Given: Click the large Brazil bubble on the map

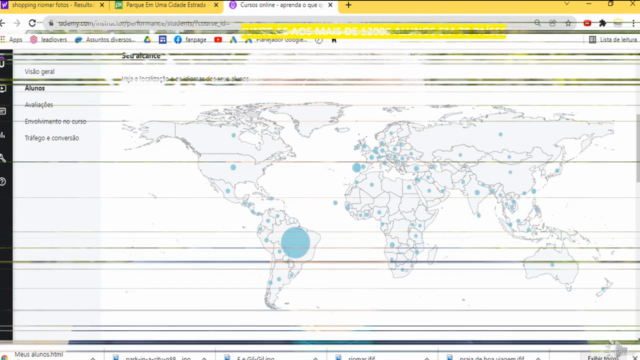Looking at the screenshot, I should (x=296, y=243).
